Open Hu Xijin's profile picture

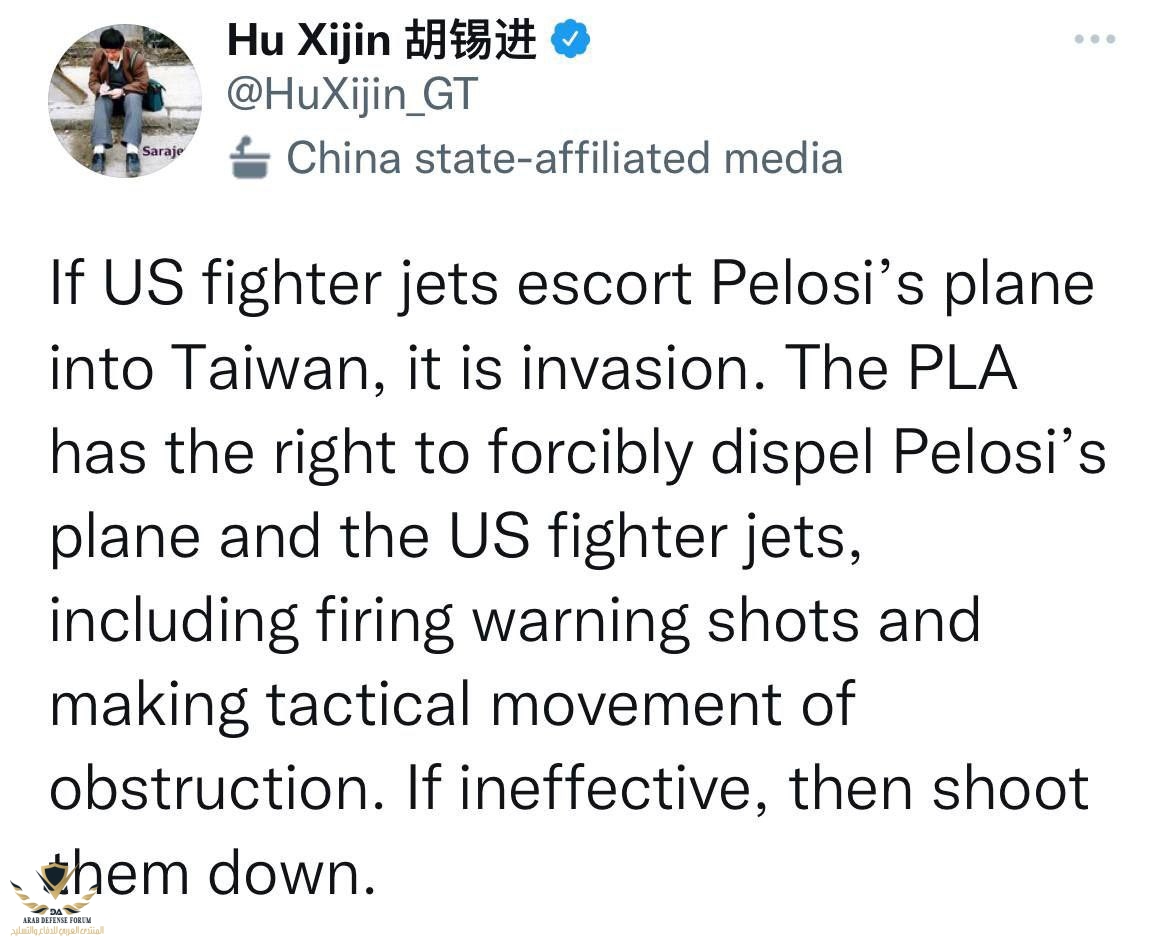point(125,100)
